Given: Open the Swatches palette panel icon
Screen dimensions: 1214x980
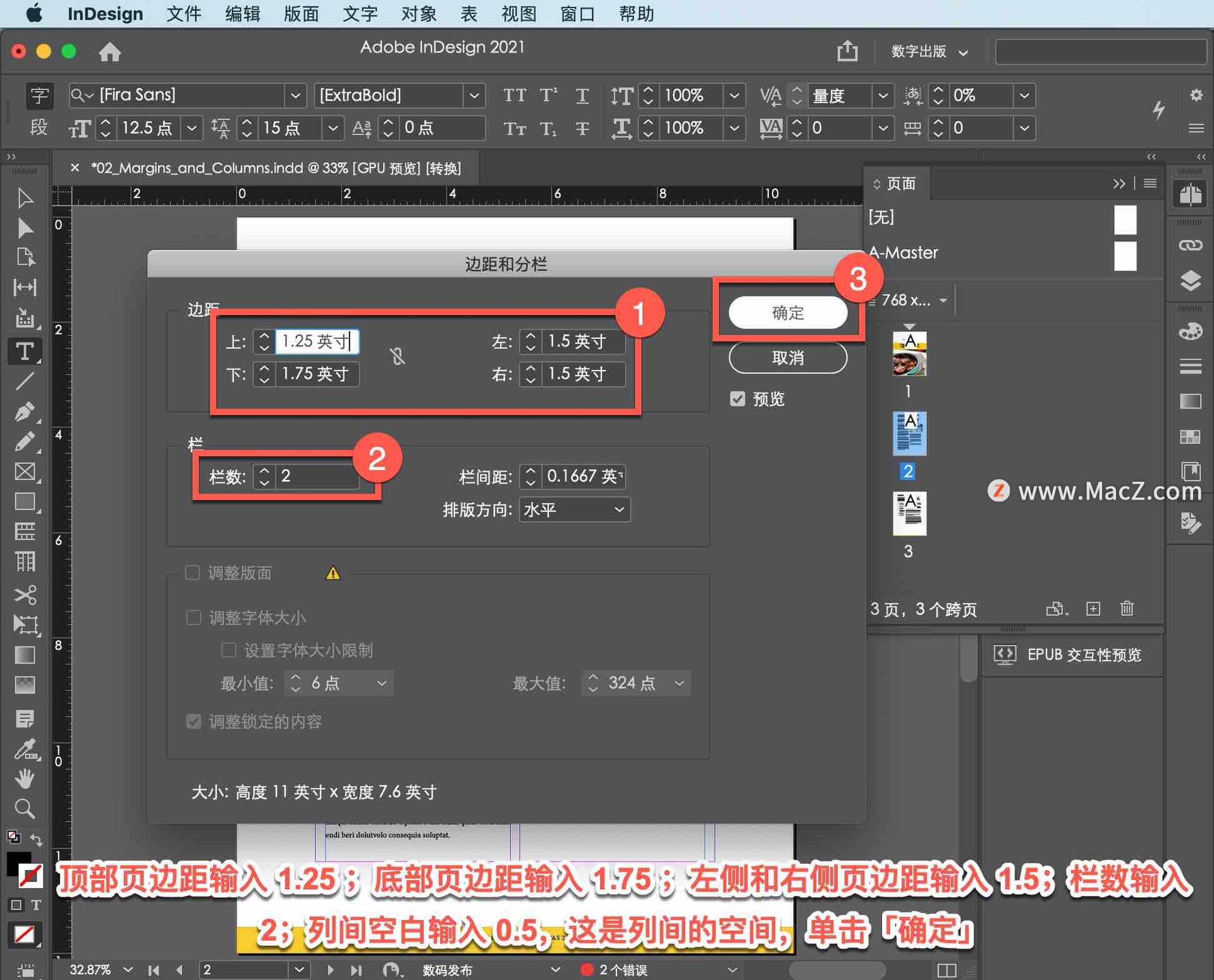Looking at the screenshot, I should (1190, 331).
